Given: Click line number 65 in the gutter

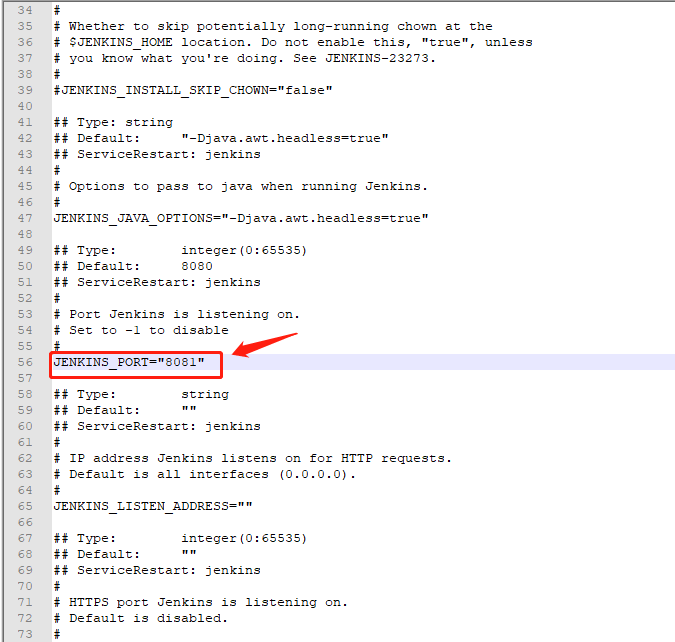Looking at the screenshot, I should (22, 506).
